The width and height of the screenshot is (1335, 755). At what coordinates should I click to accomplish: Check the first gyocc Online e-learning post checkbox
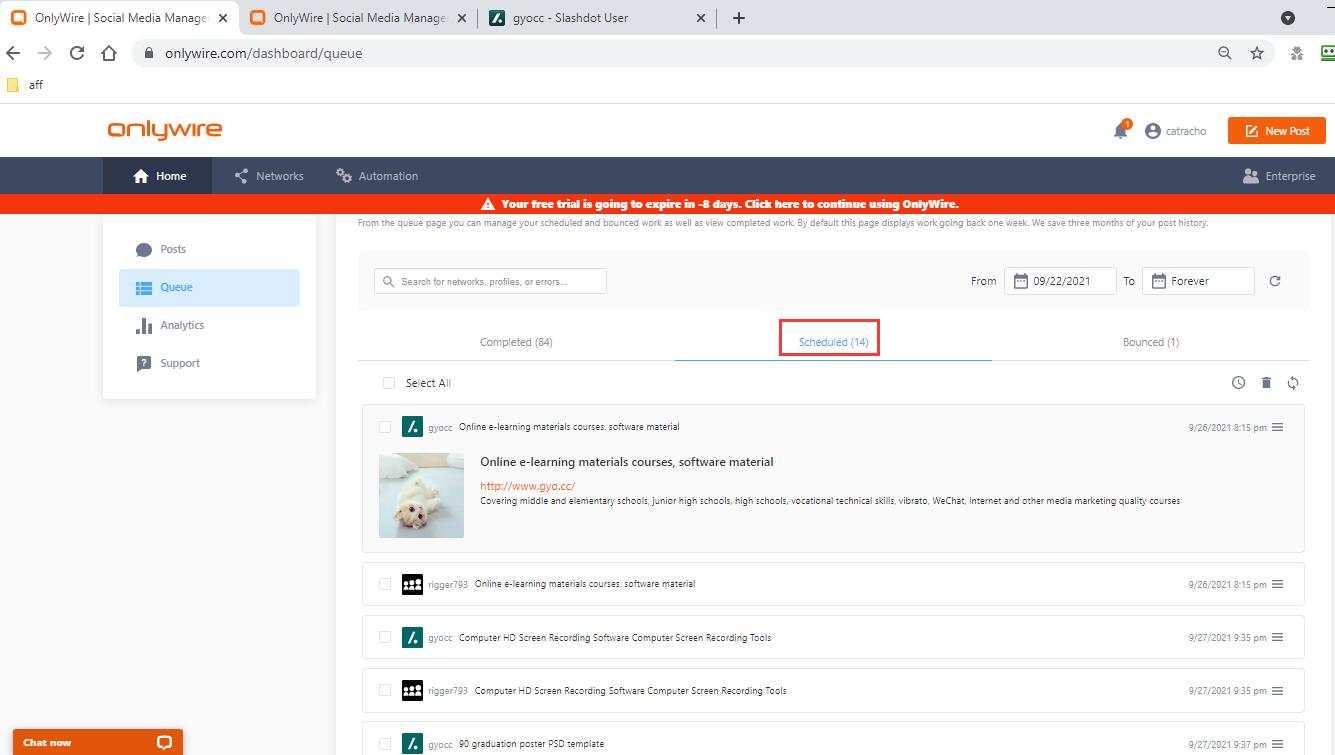click(x=385, y=427)
